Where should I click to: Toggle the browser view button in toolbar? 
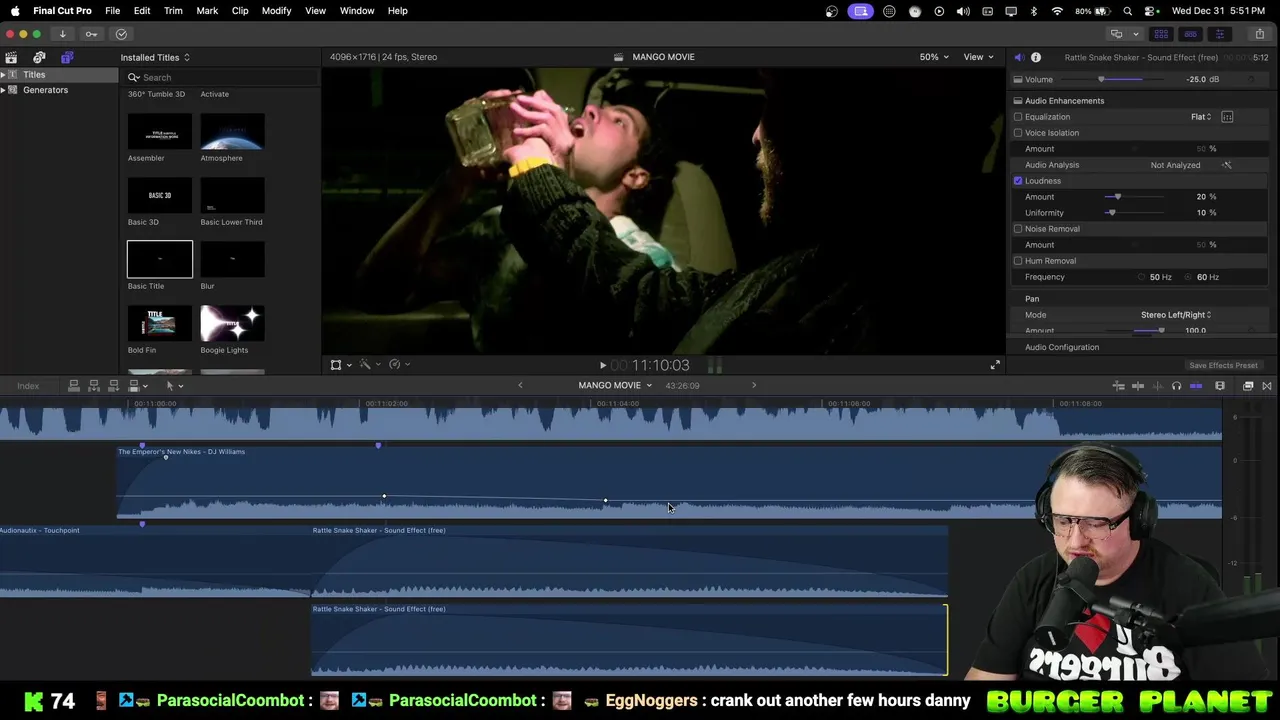[1161, 34]
